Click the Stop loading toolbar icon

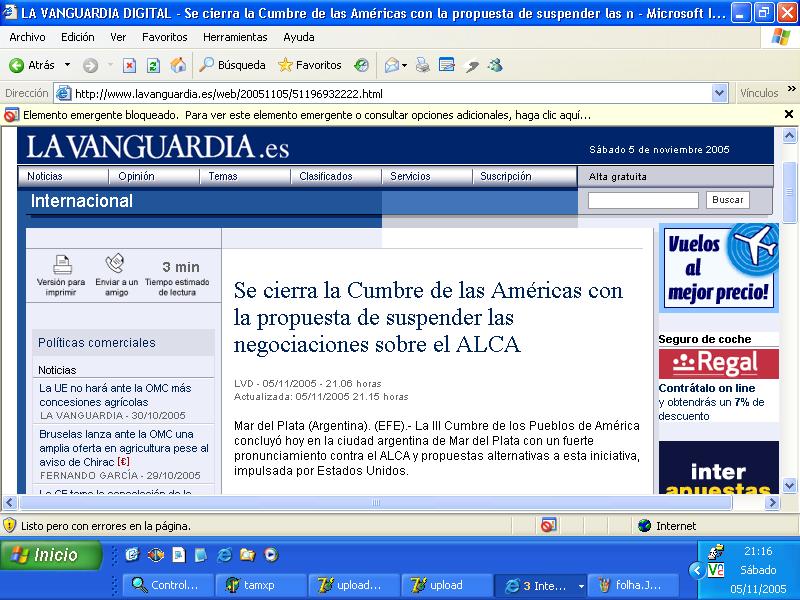tap(129, 65)
